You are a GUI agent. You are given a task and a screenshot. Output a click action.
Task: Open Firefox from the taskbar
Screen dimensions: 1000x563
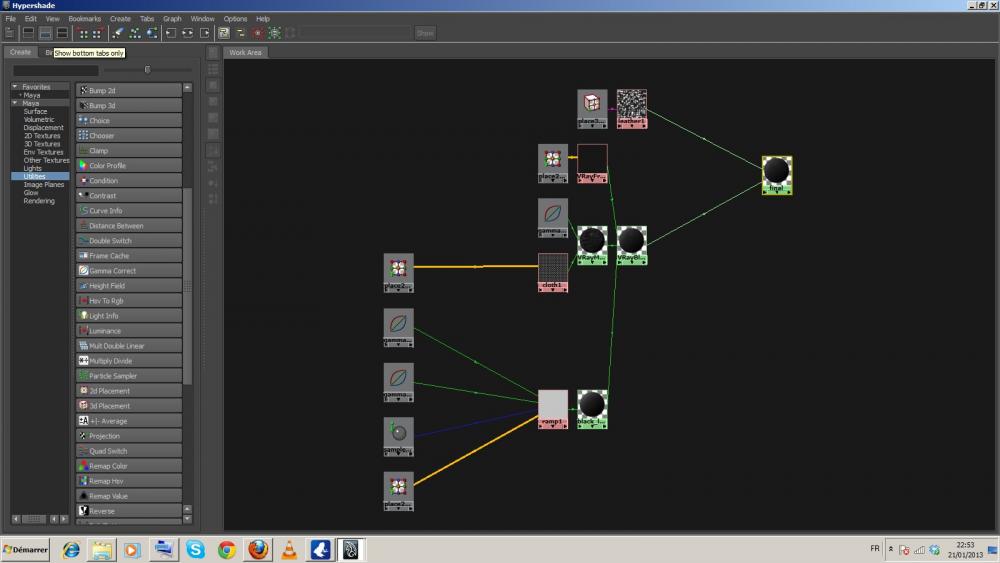coord(258,549)
